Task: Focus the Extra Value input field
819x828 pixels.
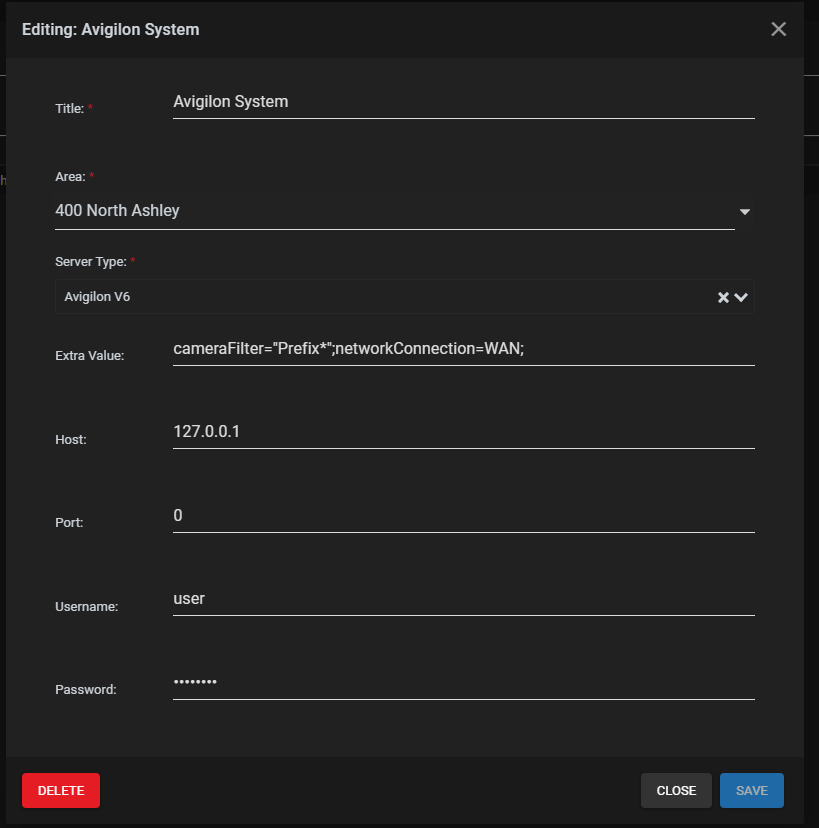Action: (x=464, y=349)
